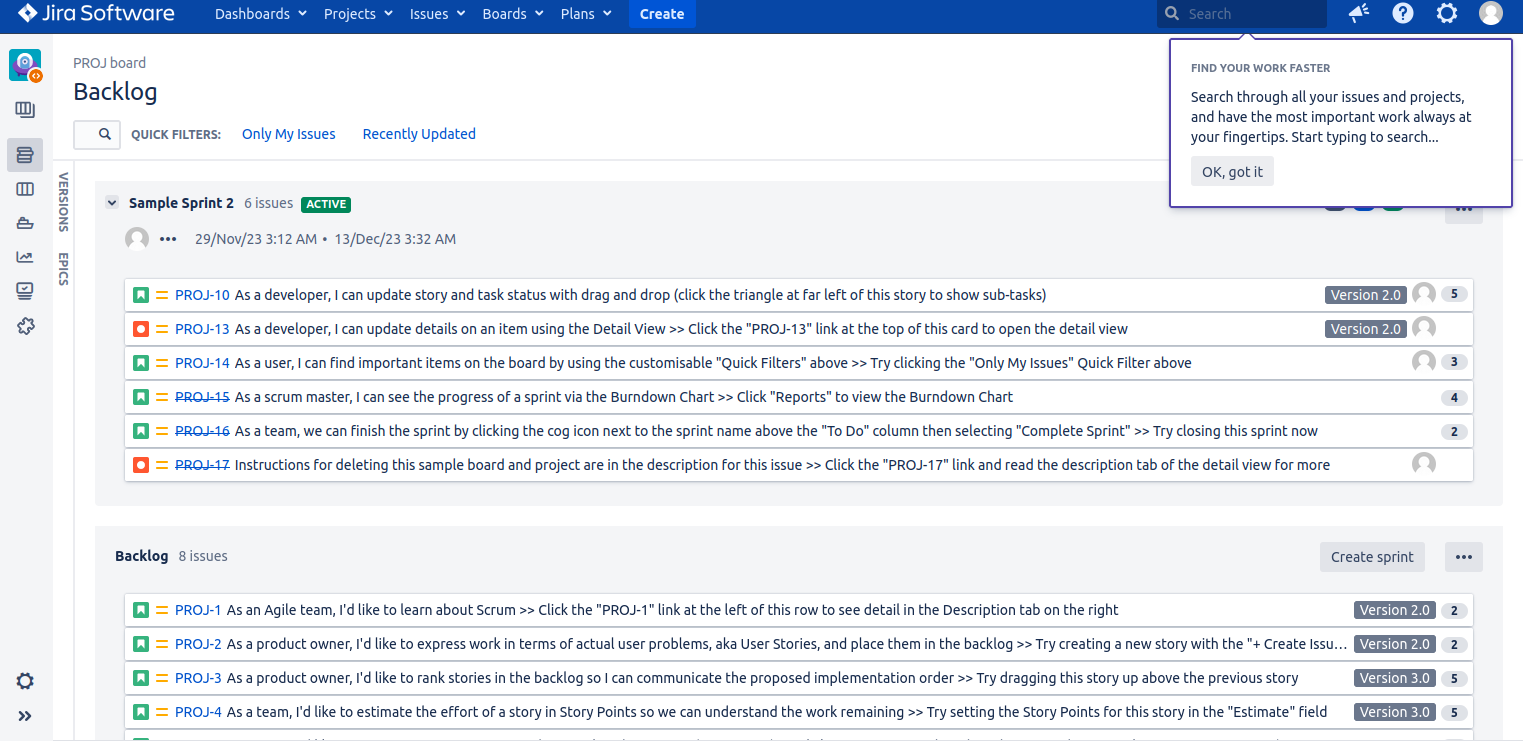
Task: Click Version 2.0 label on PROJ-2
Action: pyautogui.click(x=1395, y=644)
